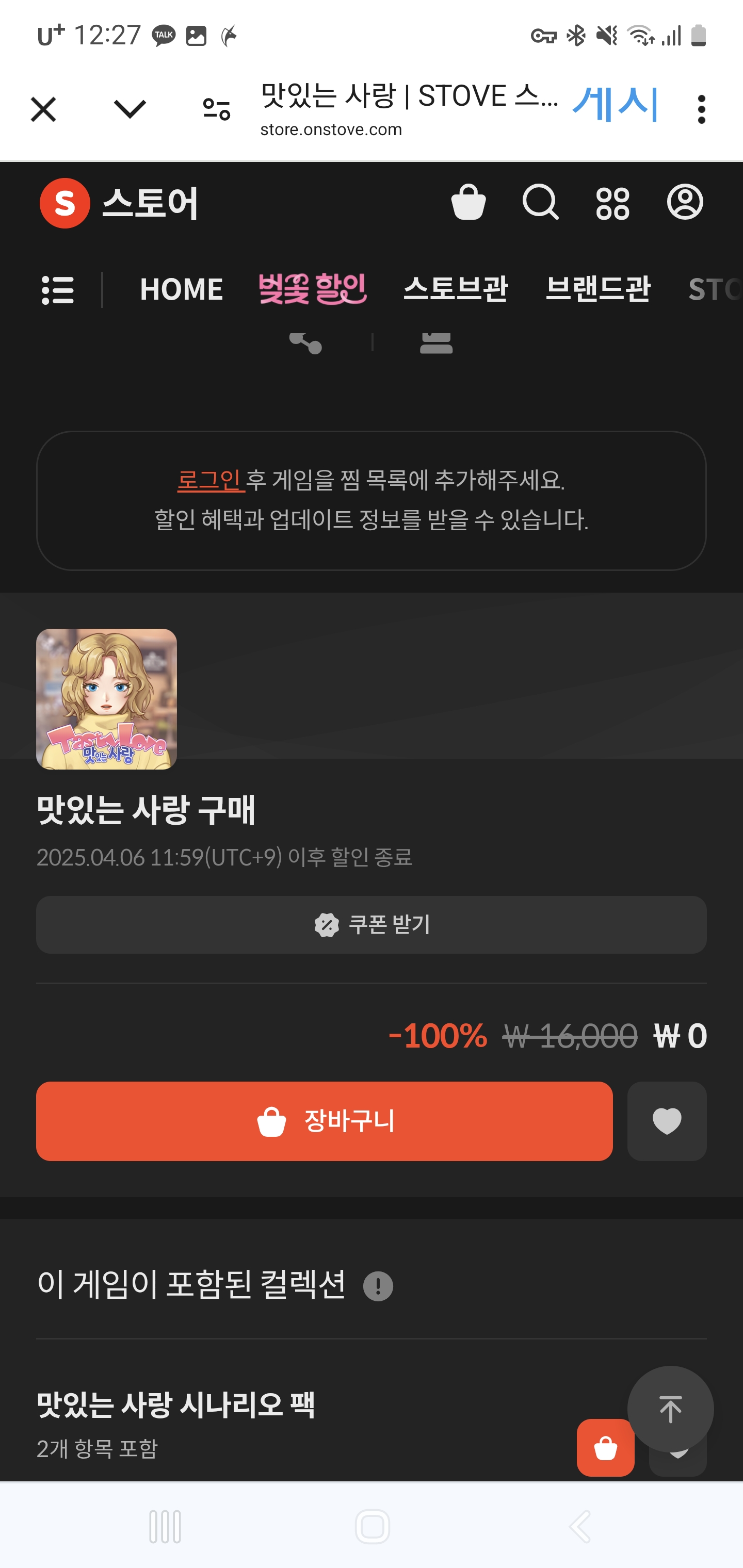Open the browser three-dot overflow menu
The image size is (743, 1568).
[x=702, y=109]
